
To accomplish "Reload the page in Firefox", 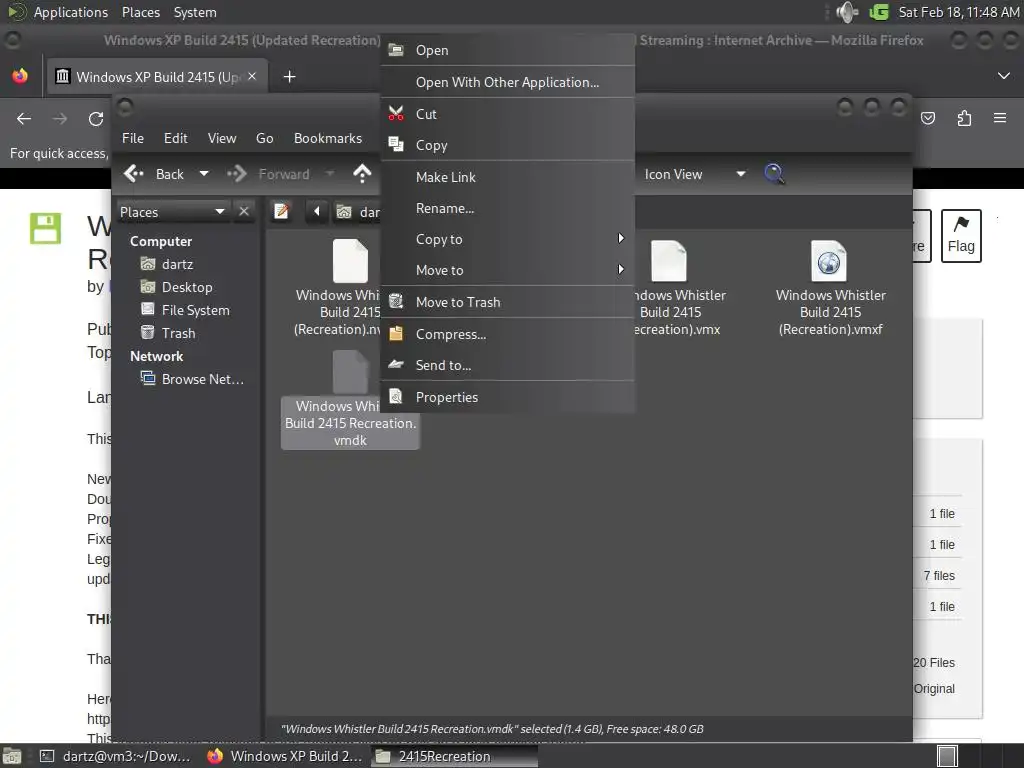I will 96,118.
